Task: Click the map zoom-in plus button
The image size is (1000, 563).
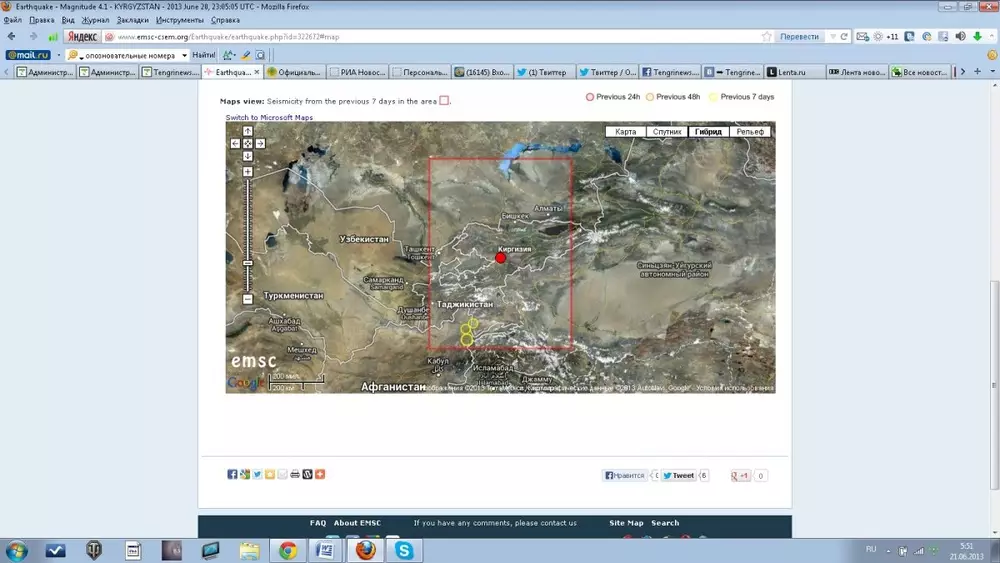Action: coord(247,172)
